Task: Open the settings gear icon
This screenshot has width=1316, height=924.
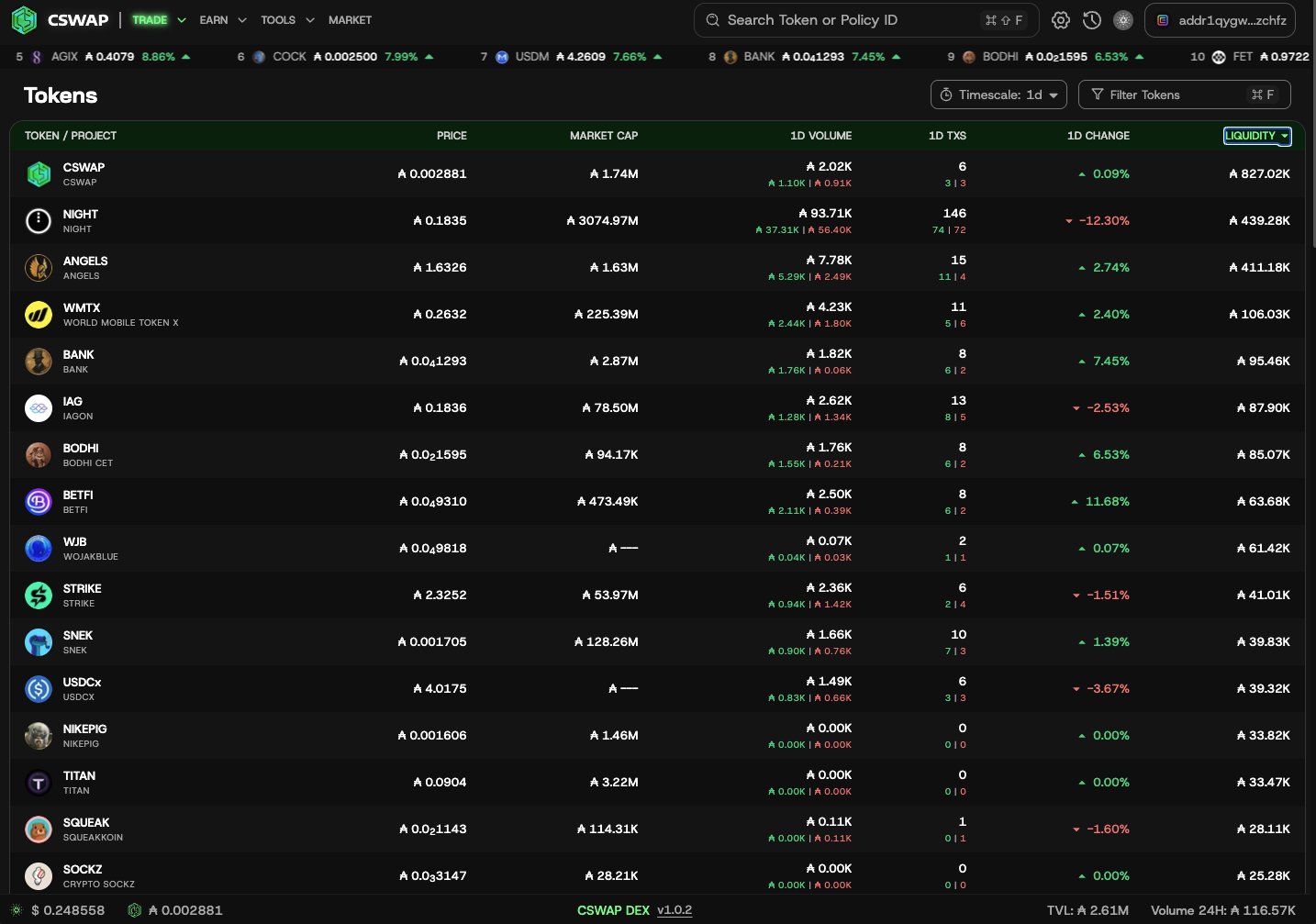Action: [1061, 20]
